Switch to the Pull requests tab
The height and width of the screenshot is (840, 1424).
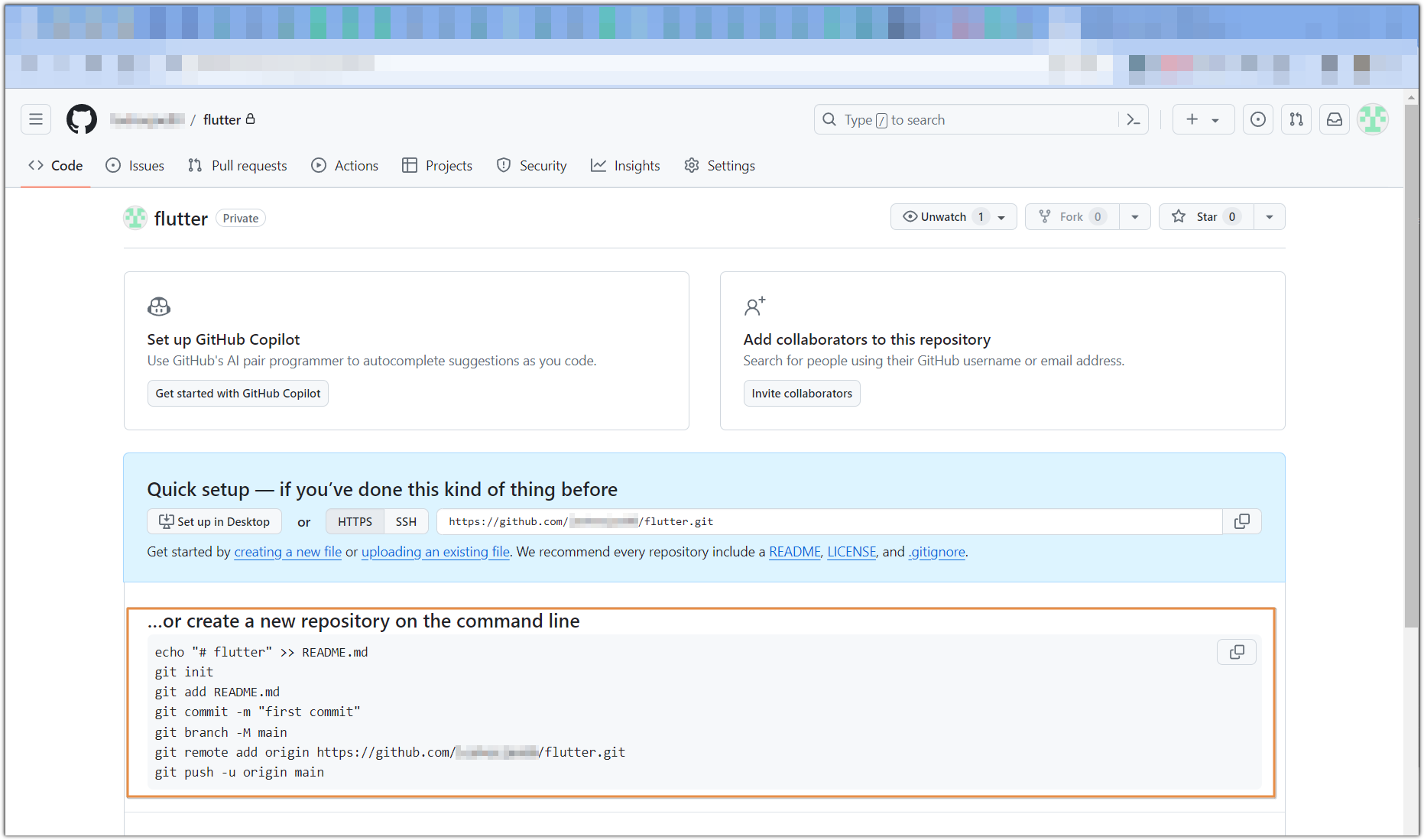(238, 166)
